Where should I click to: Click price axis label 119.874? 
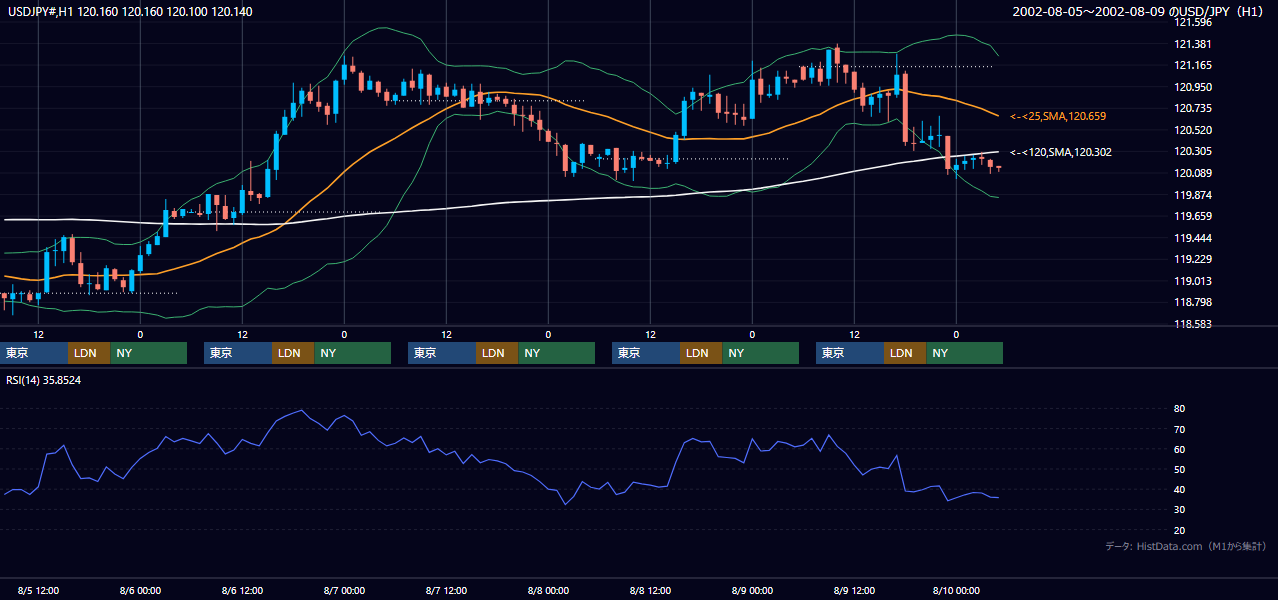click(1194, 195)
